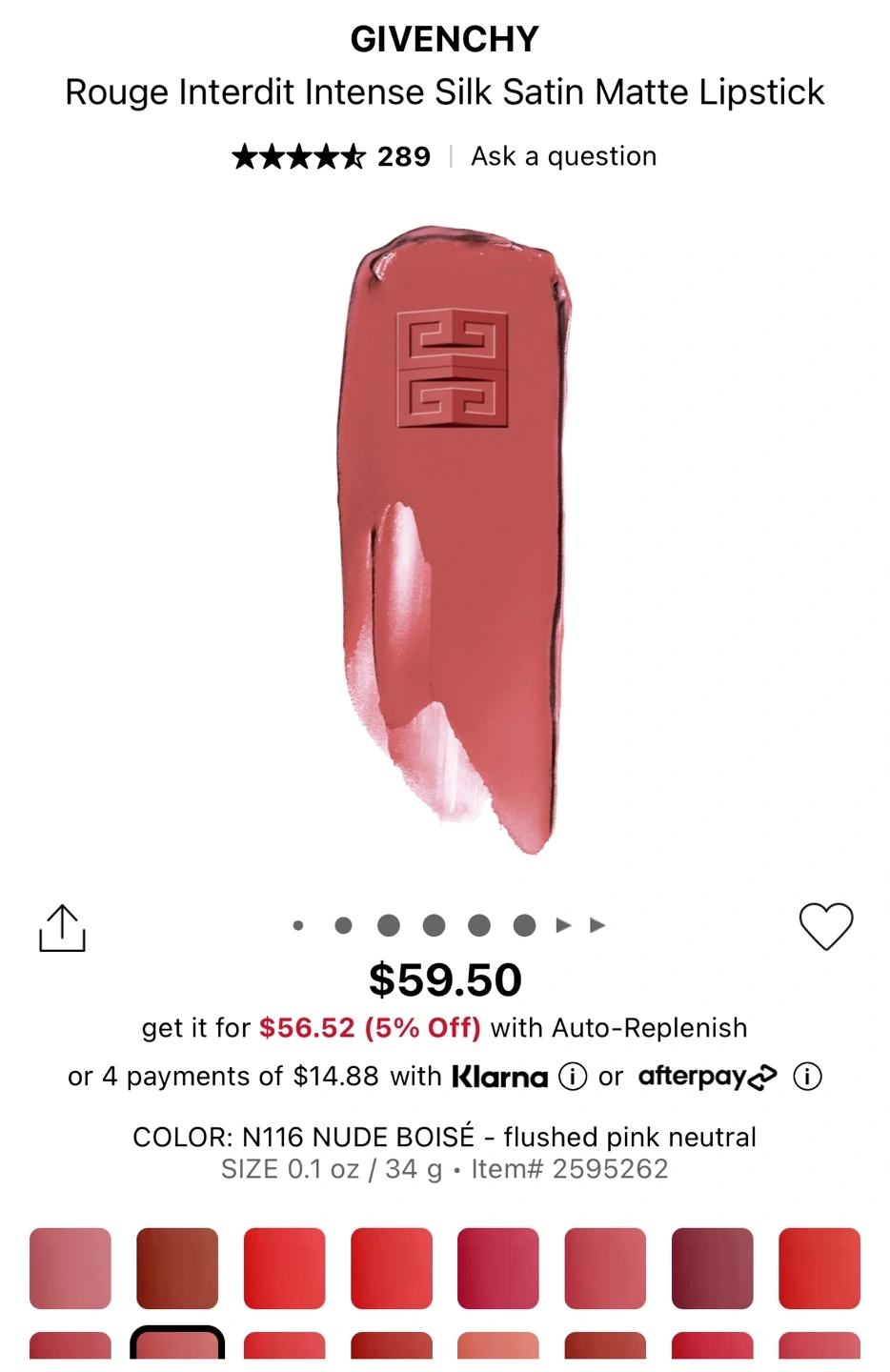Play the first product video arrow
890x1372 pixels.
[x=563, y=925]
